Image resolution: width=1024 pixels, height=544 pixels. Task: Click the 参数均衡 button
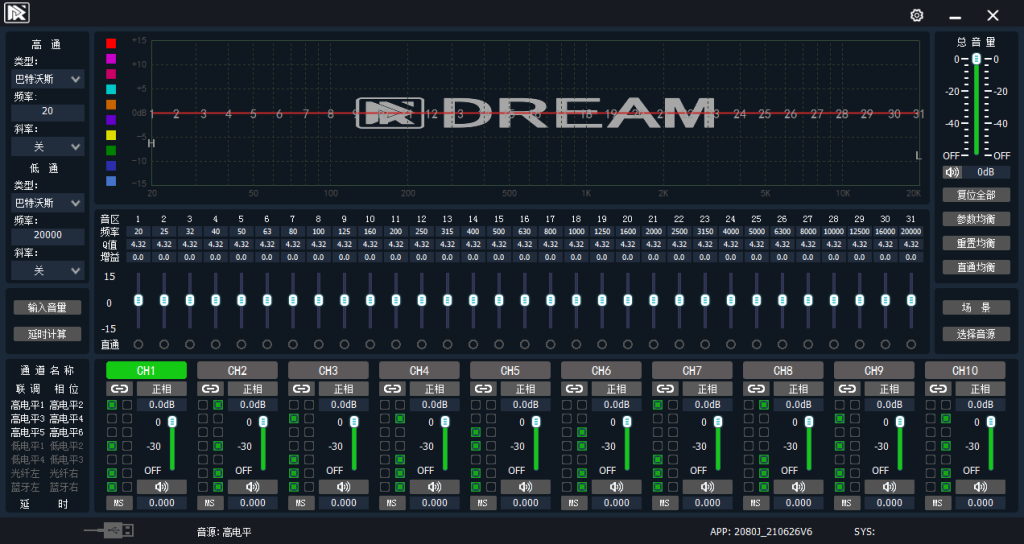(x=976, y=219)
